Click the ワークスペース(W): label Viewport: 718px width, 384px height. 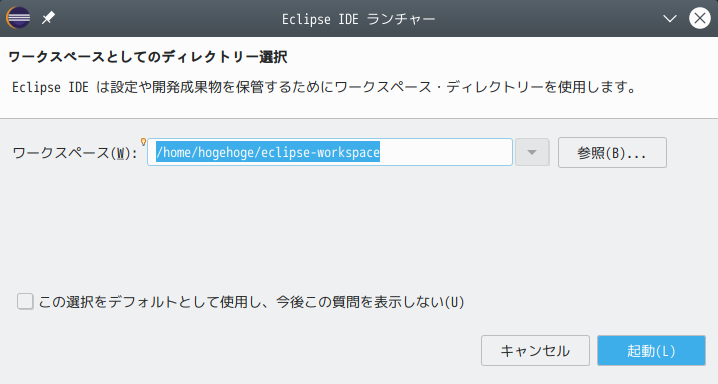75,153
